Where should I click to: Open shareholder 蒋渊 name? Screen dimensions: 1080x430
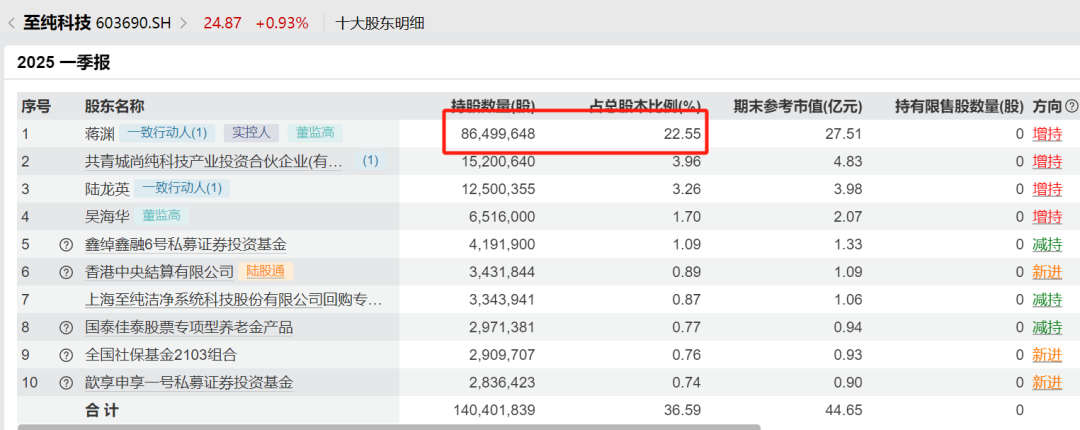(x=99, y=134)
